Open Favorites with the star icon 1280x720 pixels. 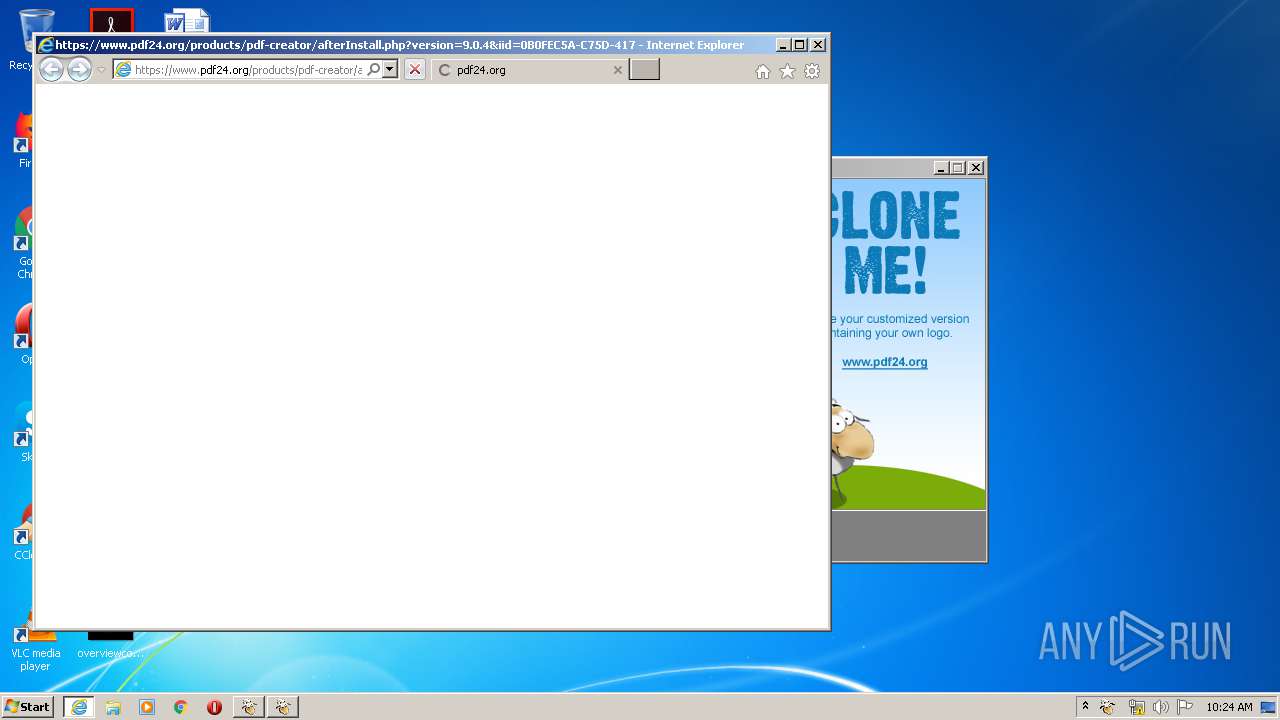(787, 71)
